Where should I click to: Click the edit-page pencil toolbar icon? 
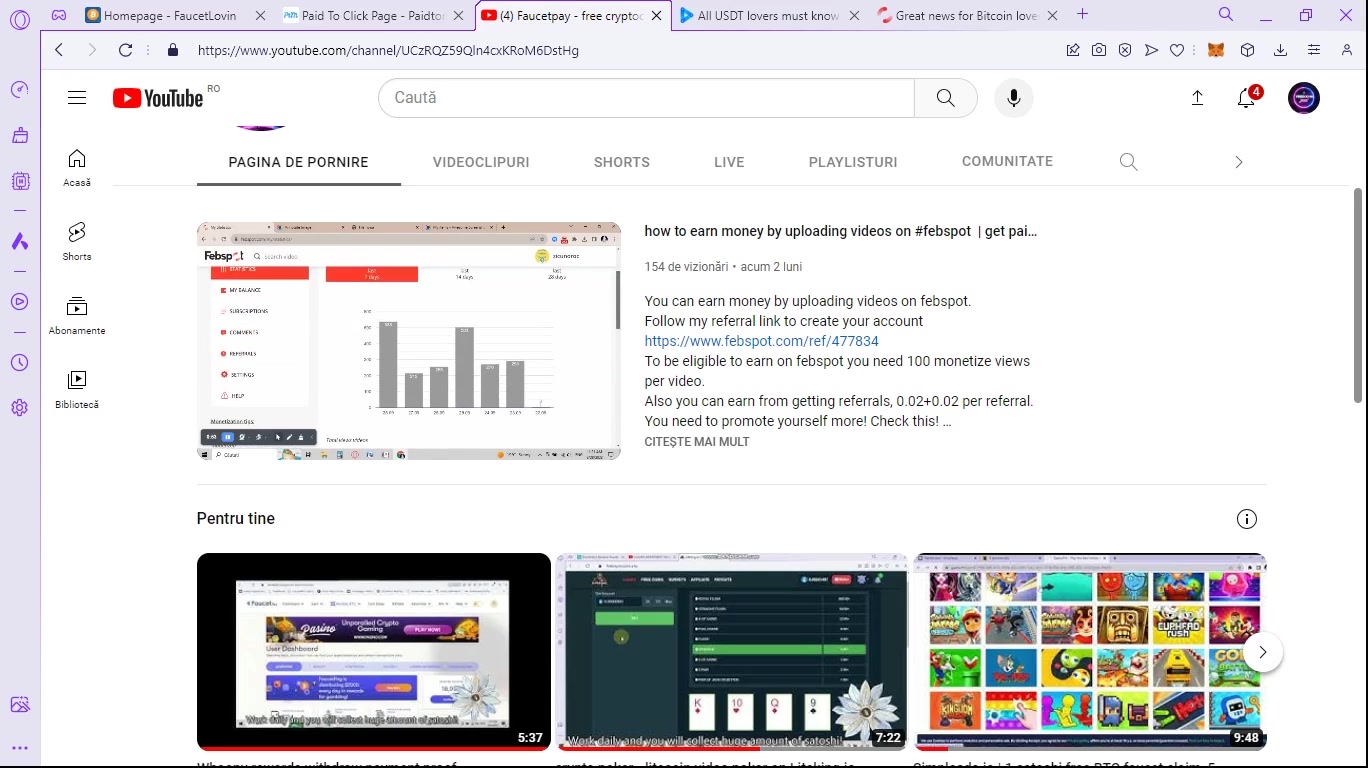[1073, 50]
